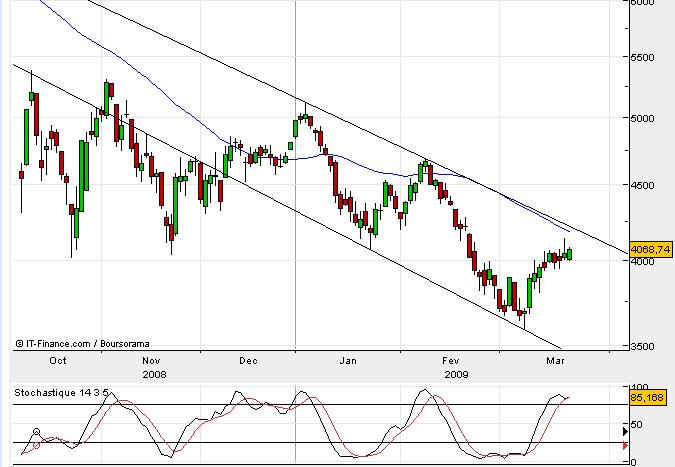Click the IT-Finance.com / Boursorama copyright text
Screen dimensions: 675x467
(x=83, y=343)
